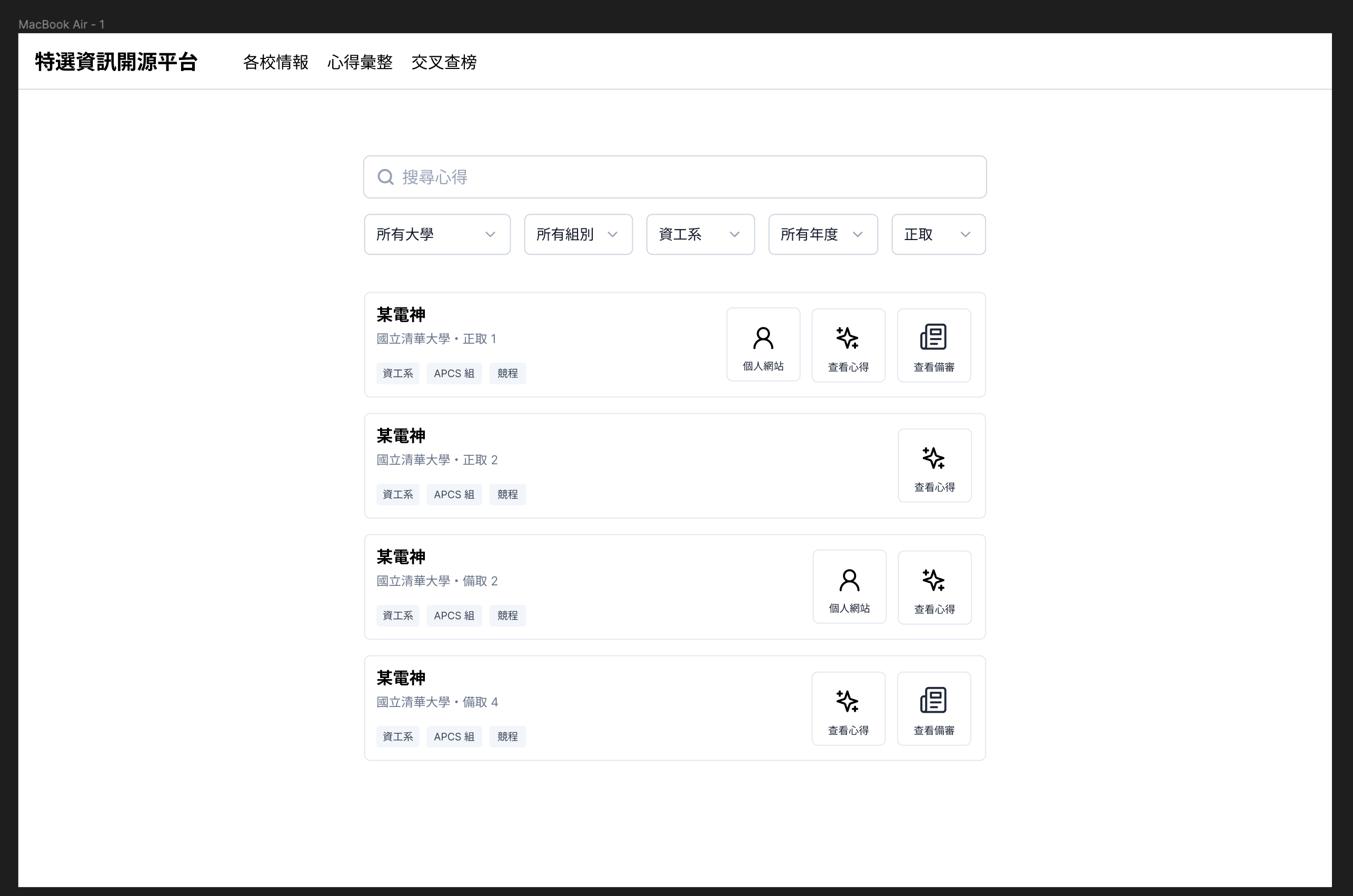Open 交叉查榜 nav item

click(443, 62)
